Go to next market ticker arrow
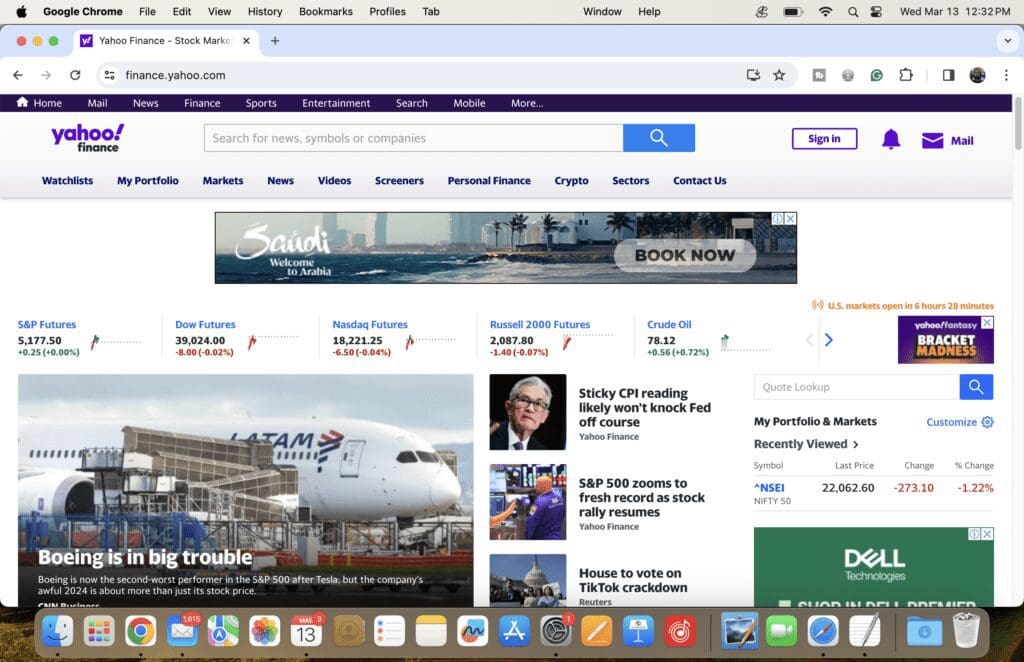Image resolution: width=1024 pixels, height=662 pixels. 829,339
